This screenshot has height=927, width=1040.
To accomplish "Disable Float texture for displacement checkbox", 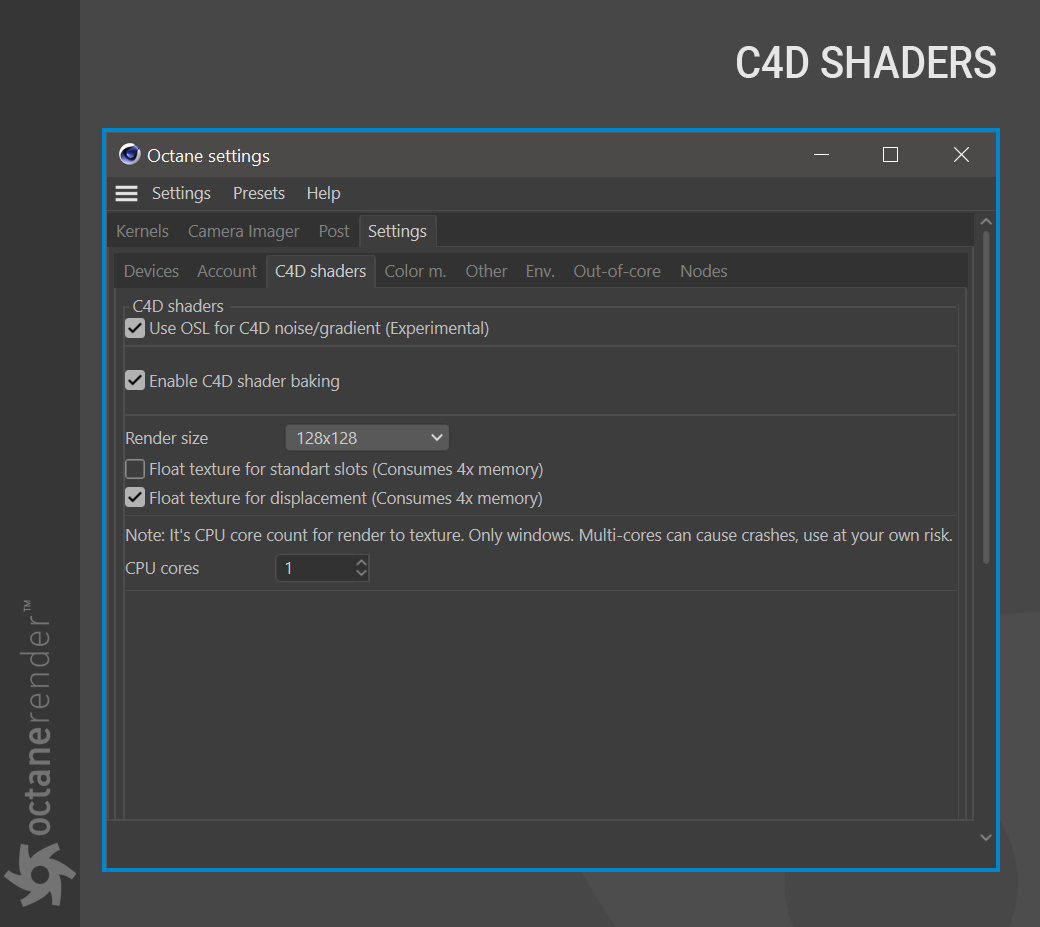I will (x=135, y=497).
